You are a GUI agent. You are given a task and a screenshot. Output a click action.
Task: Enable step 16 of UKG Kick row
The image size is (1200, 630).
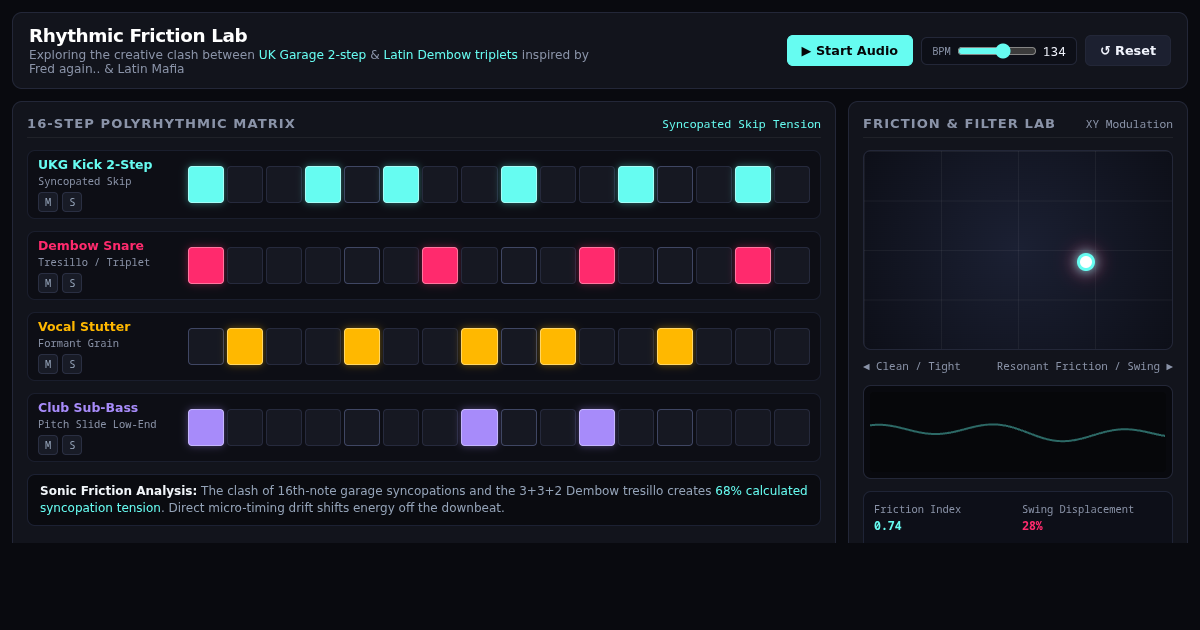(792, 185)
